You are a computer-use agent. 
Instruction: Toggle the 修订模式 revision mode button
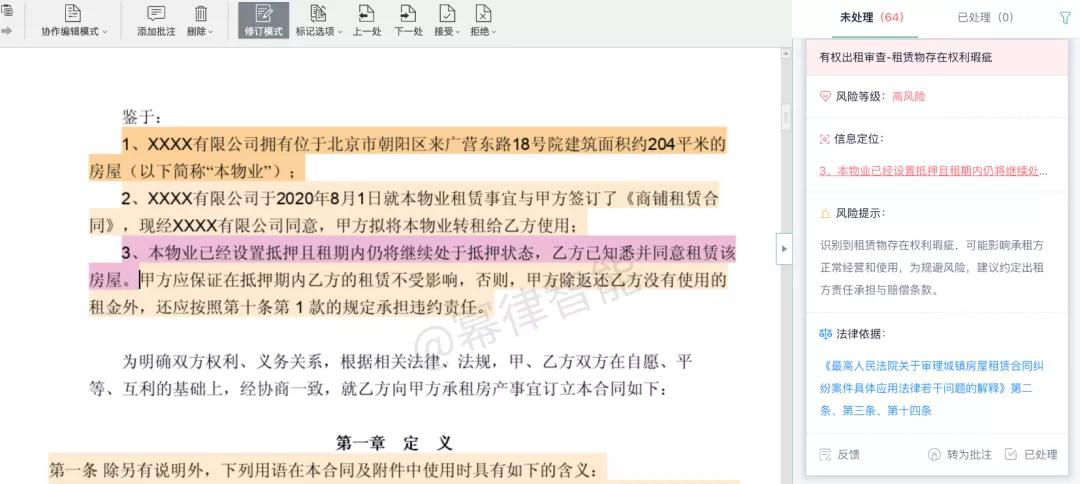point(264,20)
